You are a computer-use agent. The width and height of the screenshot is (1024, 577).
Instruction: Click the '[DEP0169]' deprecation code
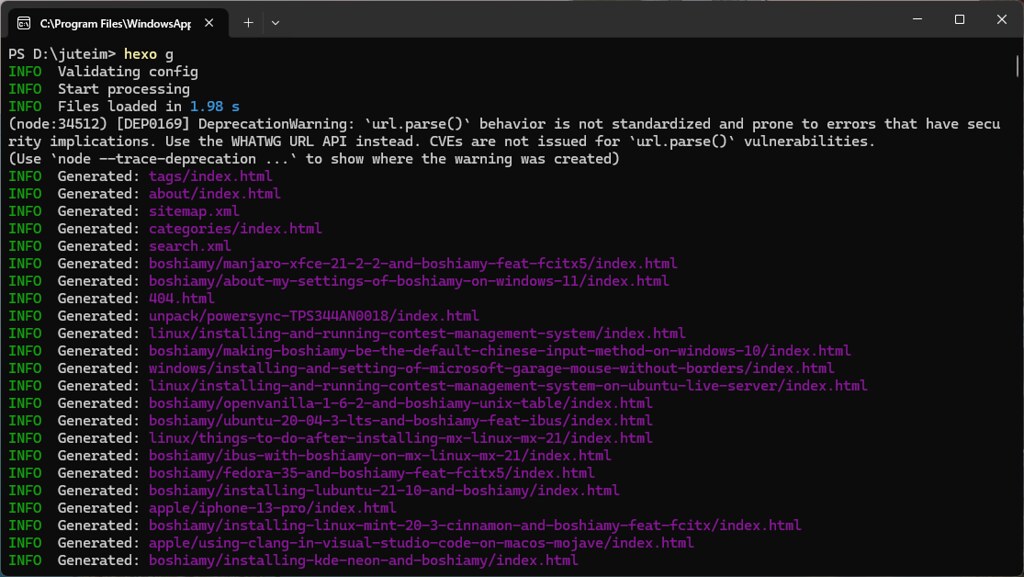tap(153, 124)
